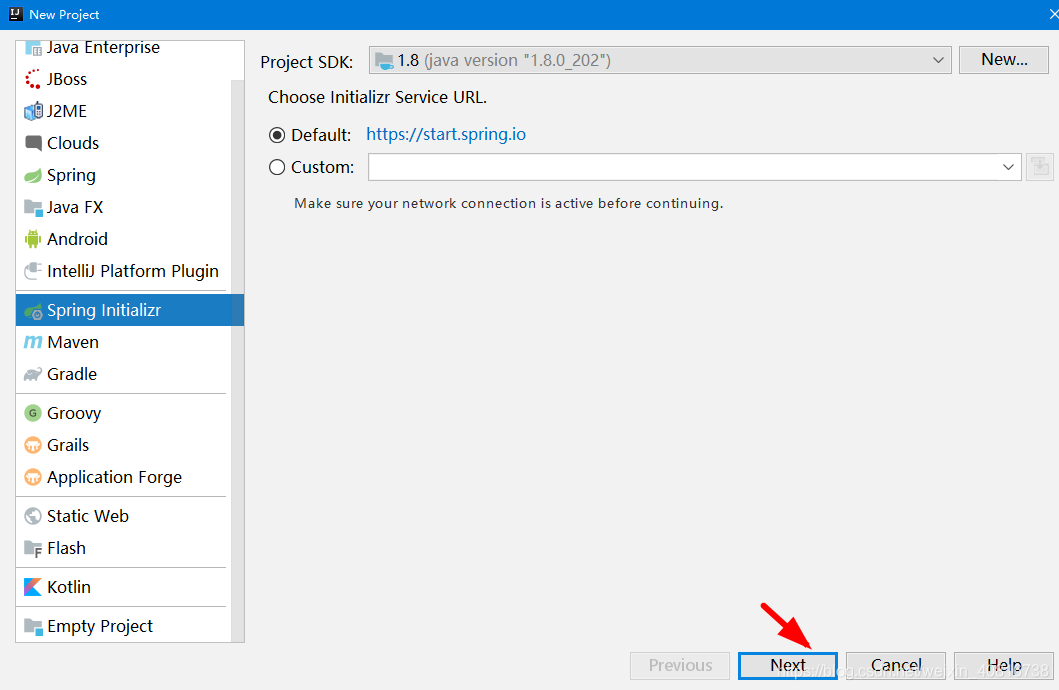
Task: Select the Maven project type
Action: click(x=123, y=342)
